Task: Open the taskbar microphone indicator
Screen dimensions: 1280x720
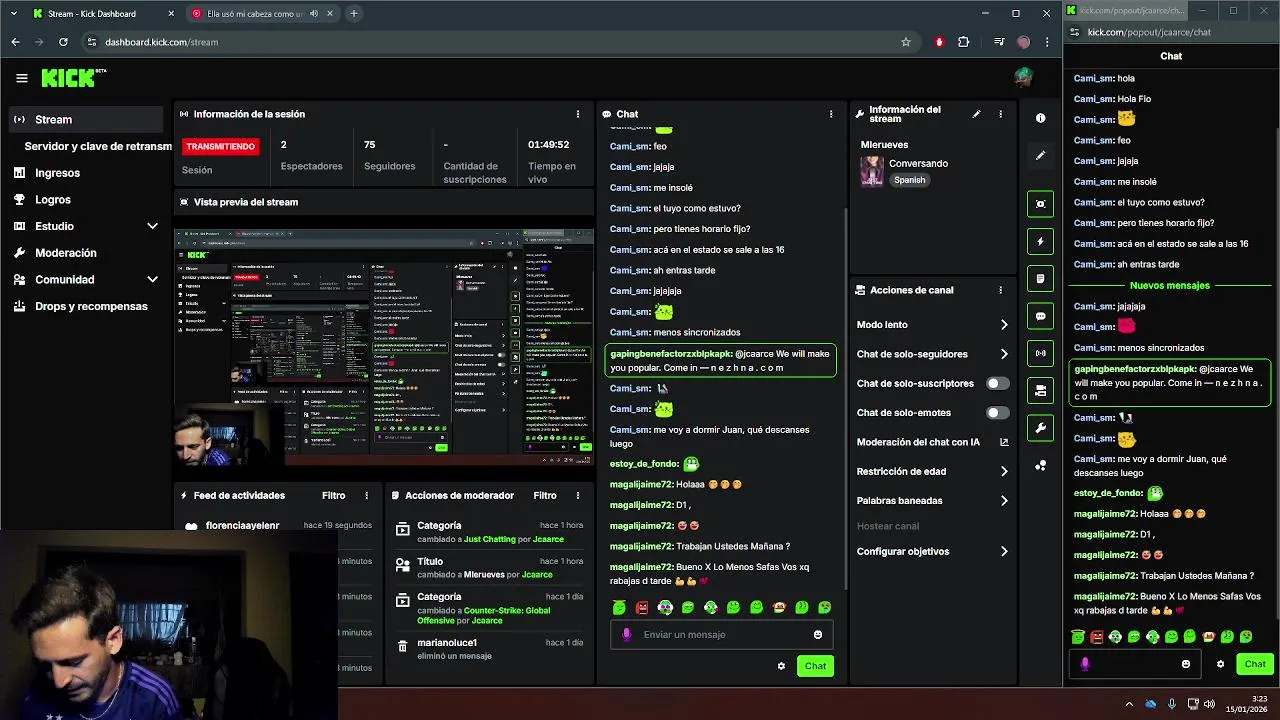Action: [1172, 704]
